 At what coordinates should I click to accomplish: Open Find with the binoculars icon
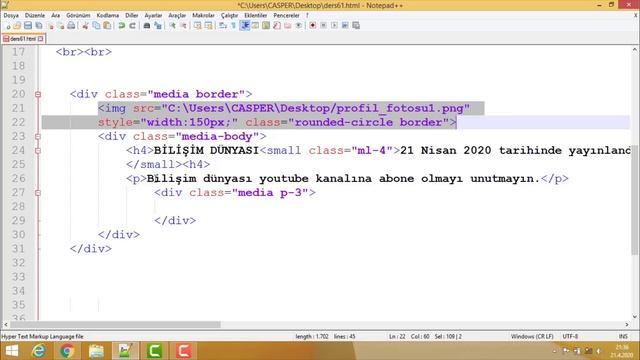[x=147, y=26]
